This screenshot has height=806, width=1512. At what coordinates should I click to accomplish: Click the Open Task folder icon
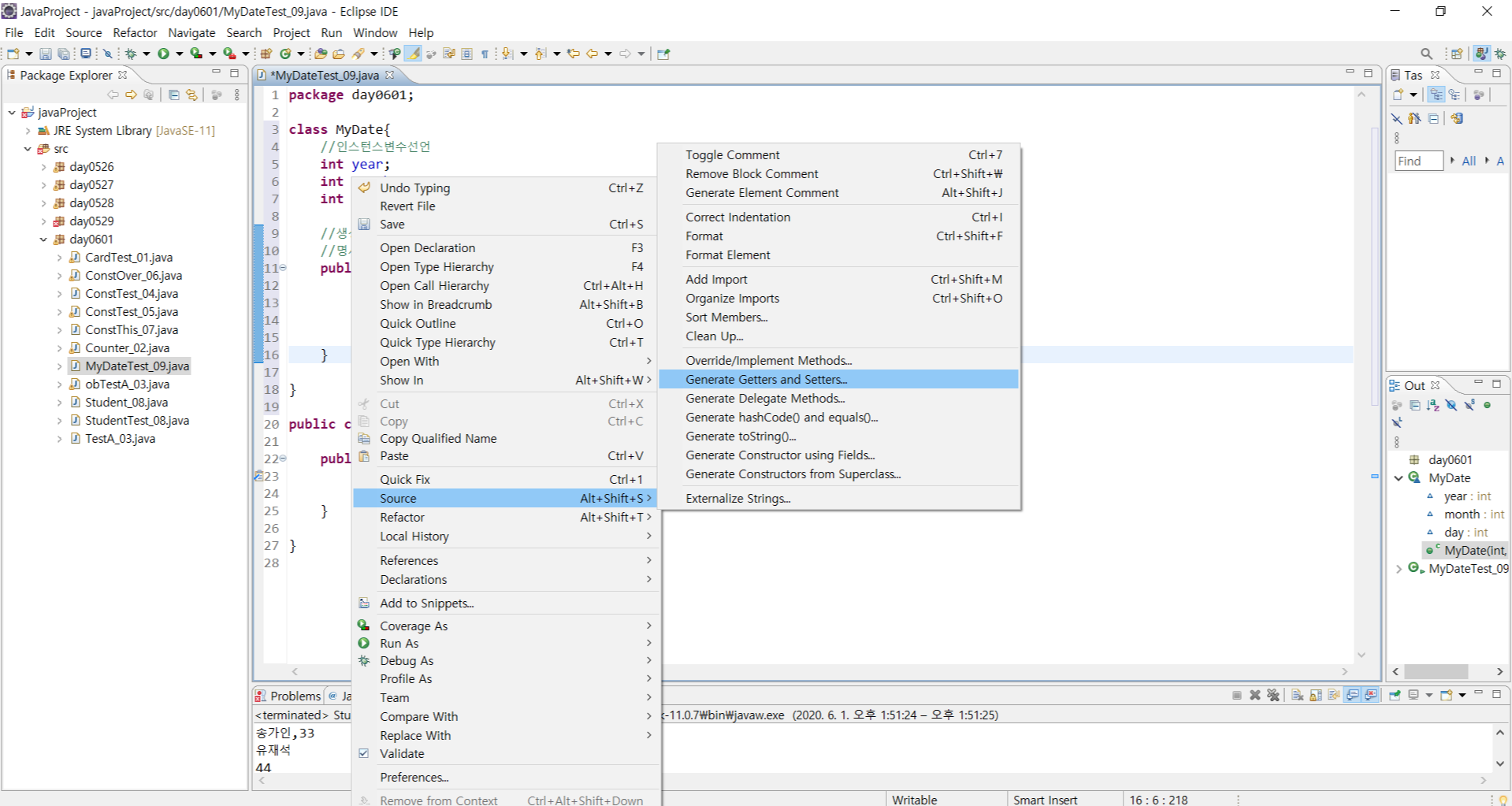tap(339, 54)
